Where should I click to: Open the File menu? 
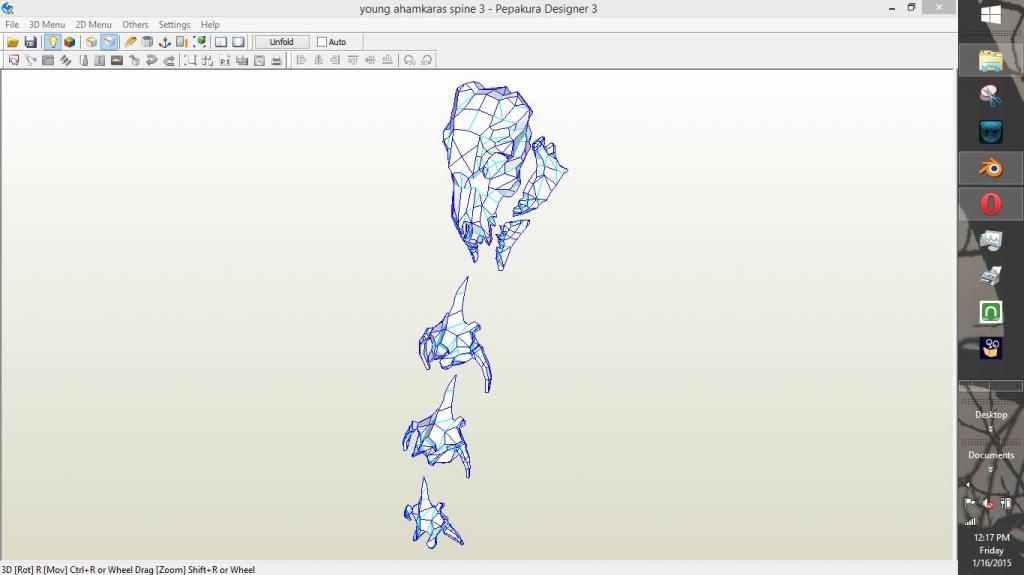tap(12, 24)
